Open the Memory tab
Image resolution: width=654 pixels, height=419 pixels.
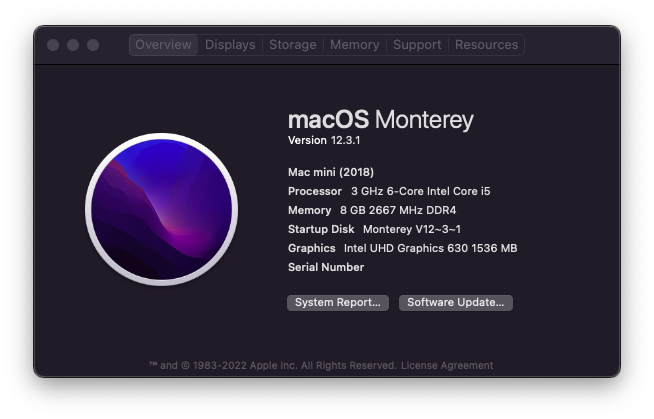click(355, 45)
